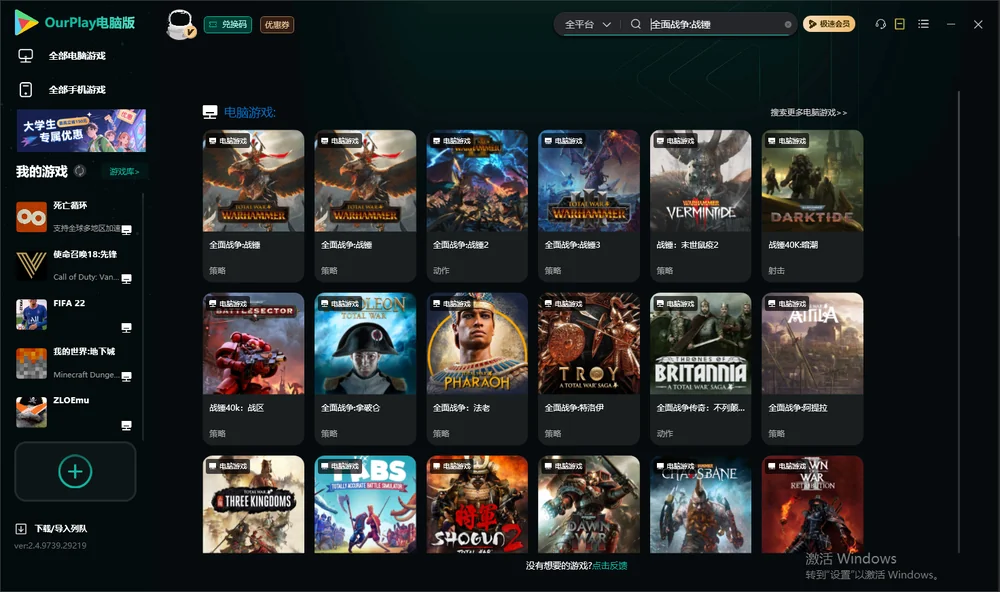Click 搜索更多电脑游戏>> link
The height and width of the screenshot is (592, 1000).
(808, 112)
